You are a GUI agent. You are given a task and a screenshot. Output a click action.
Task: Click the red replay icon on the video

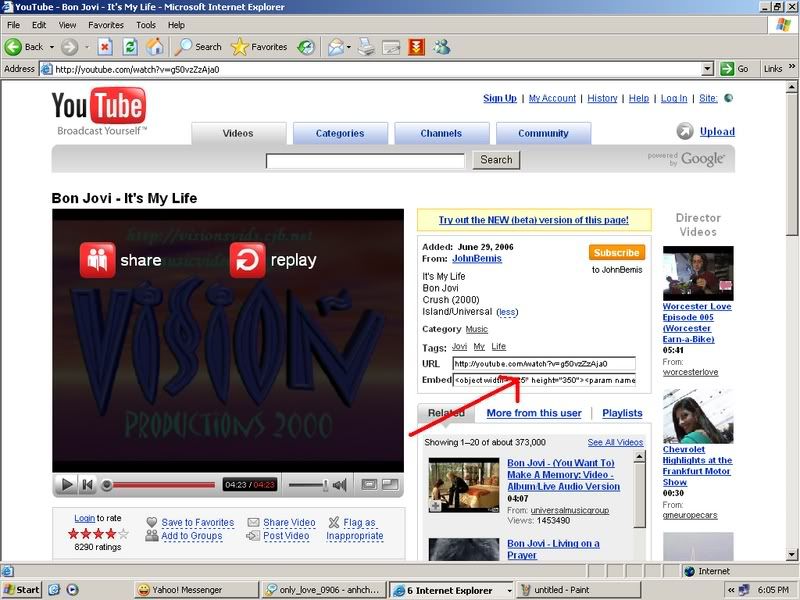point(247,260)
